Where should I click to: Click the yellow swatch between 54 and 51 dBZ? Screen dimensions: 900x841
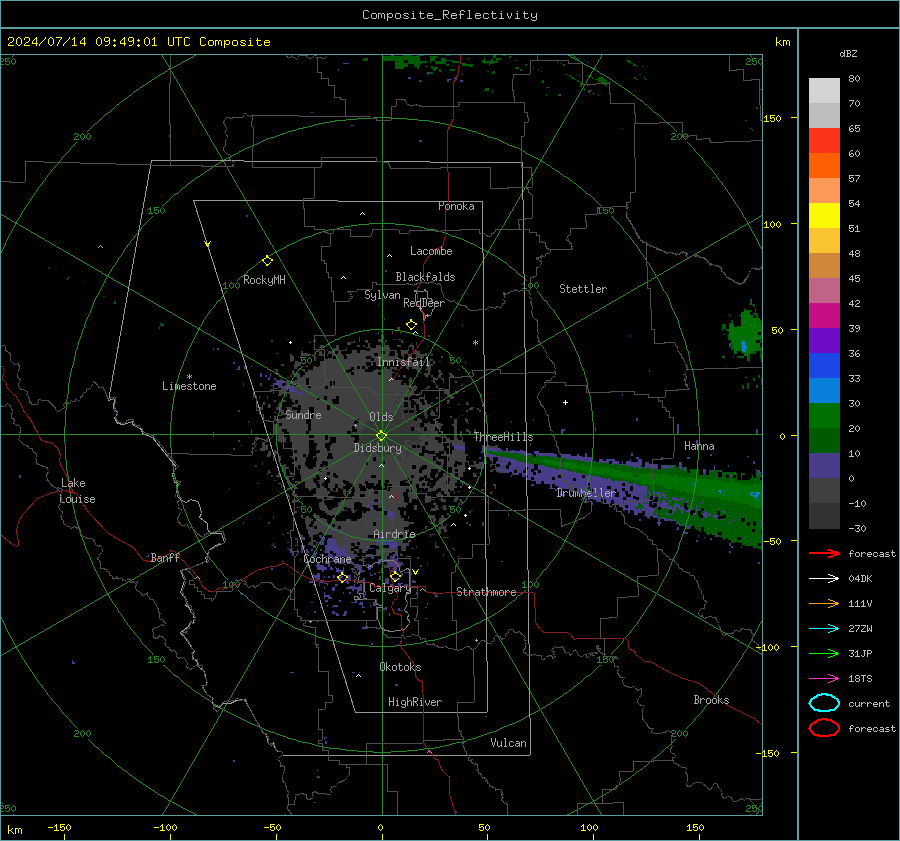click(x=824, y=216)
